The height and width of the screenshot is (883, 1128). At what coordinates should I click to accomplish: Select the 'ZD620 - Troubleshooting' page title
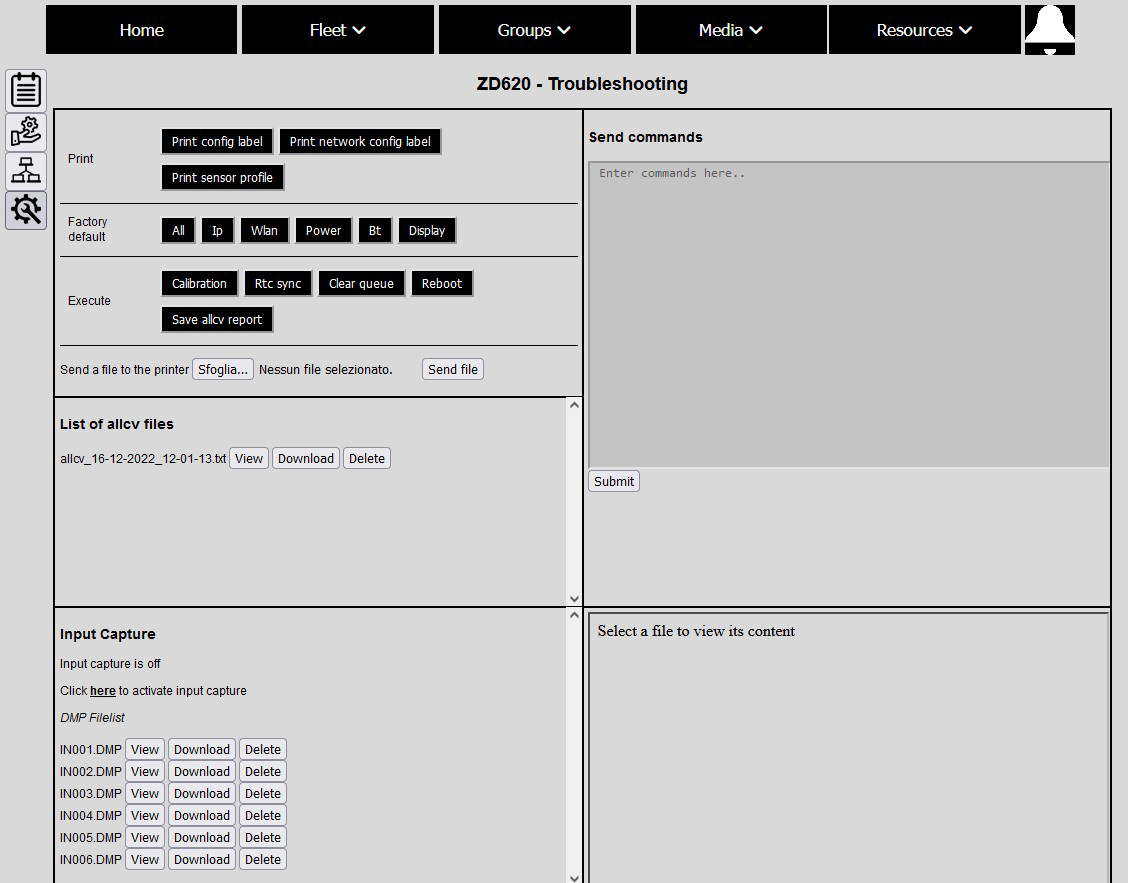coord(582,84)
